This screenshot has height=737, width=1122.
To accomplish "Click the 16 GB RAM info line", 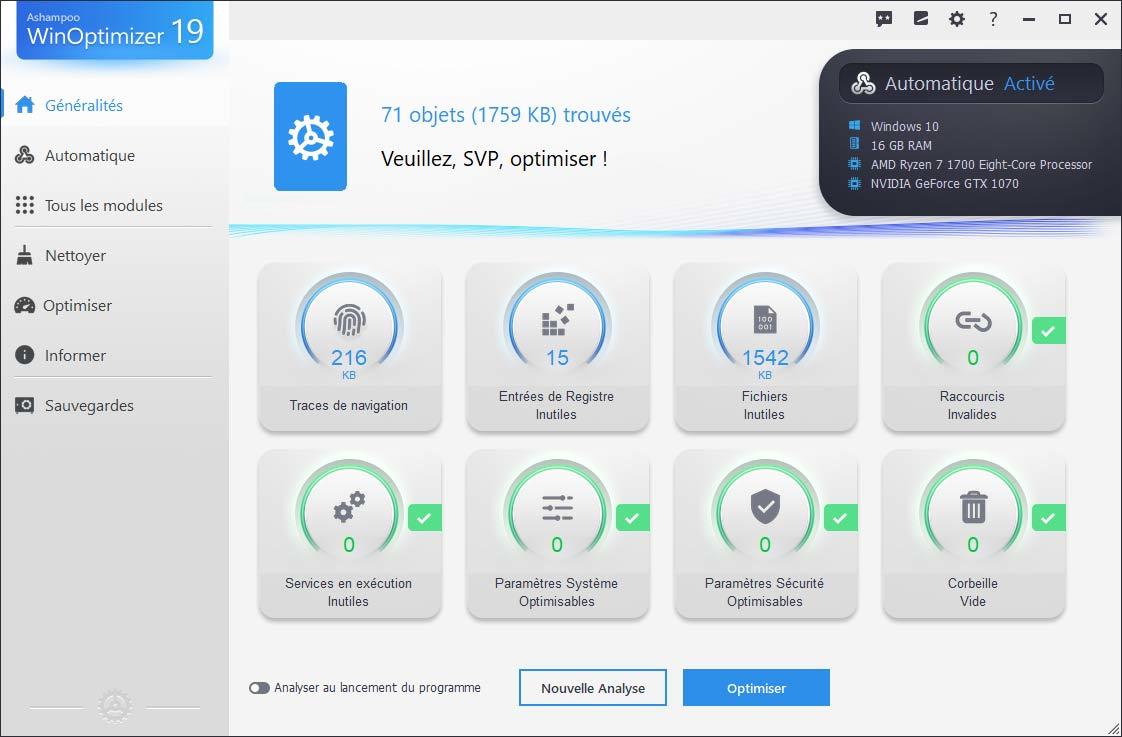I will pyautogui.click(x=901, y=145).
